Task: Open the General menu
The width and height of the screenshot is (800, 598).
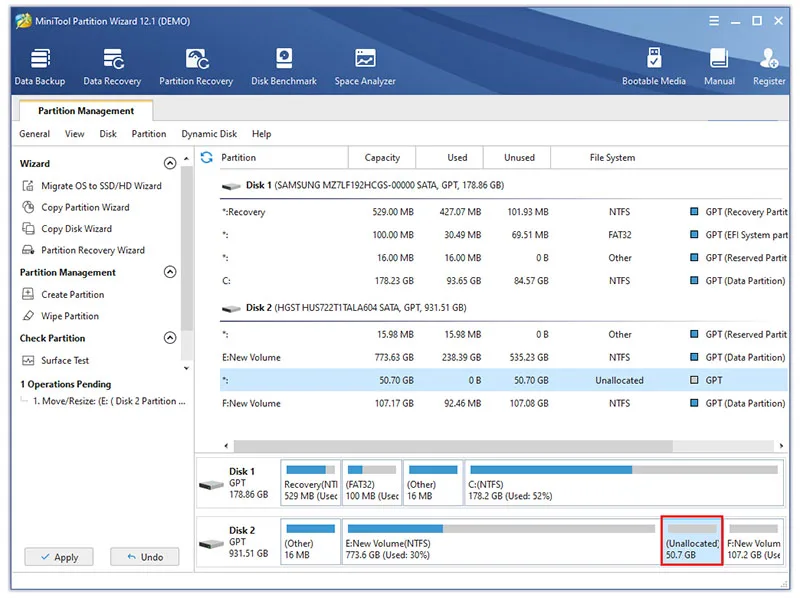Action: (34, 134)
